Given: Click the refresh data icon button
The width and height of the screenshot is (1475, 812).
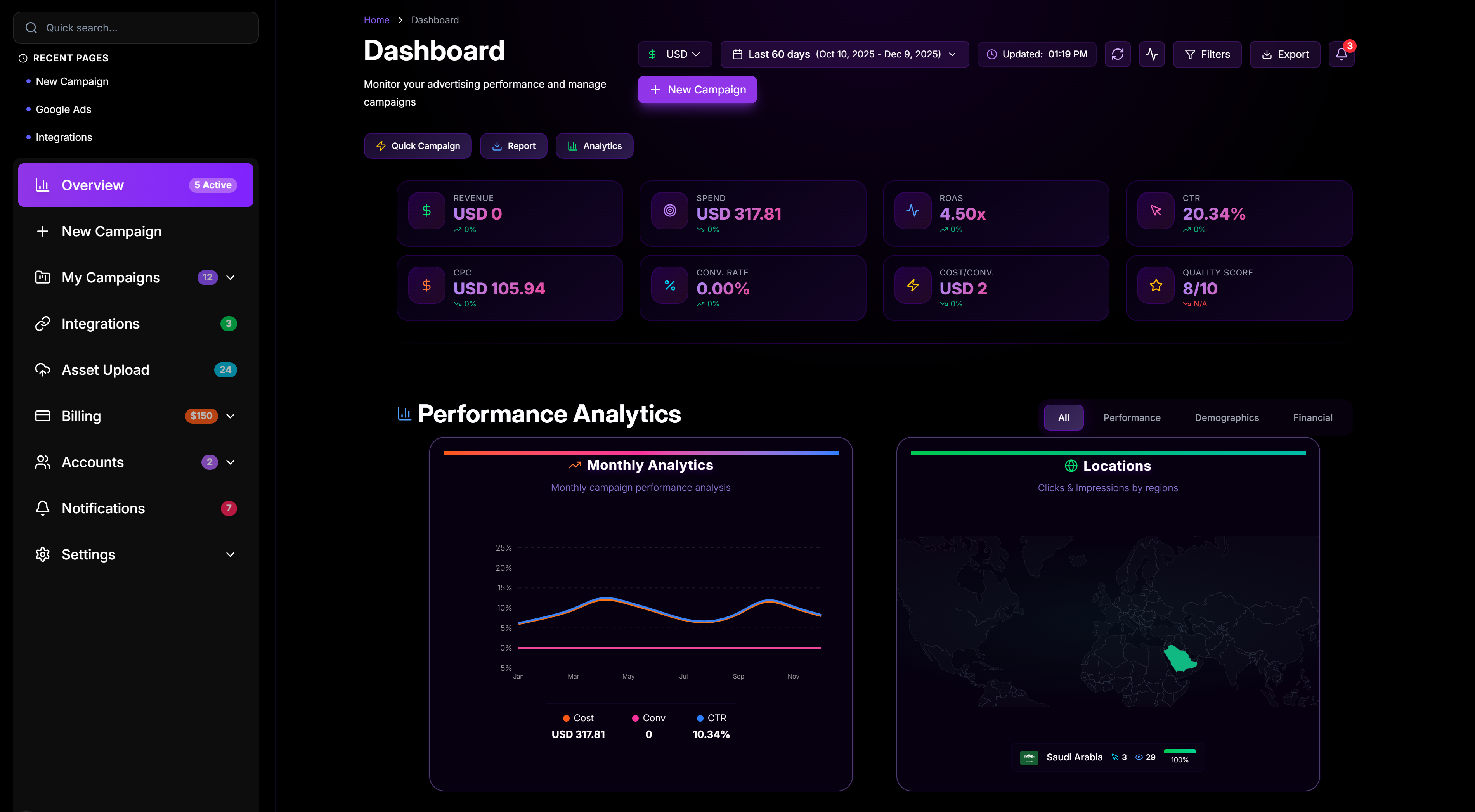Looking at the screenshot, I should tap(1117, 54).
